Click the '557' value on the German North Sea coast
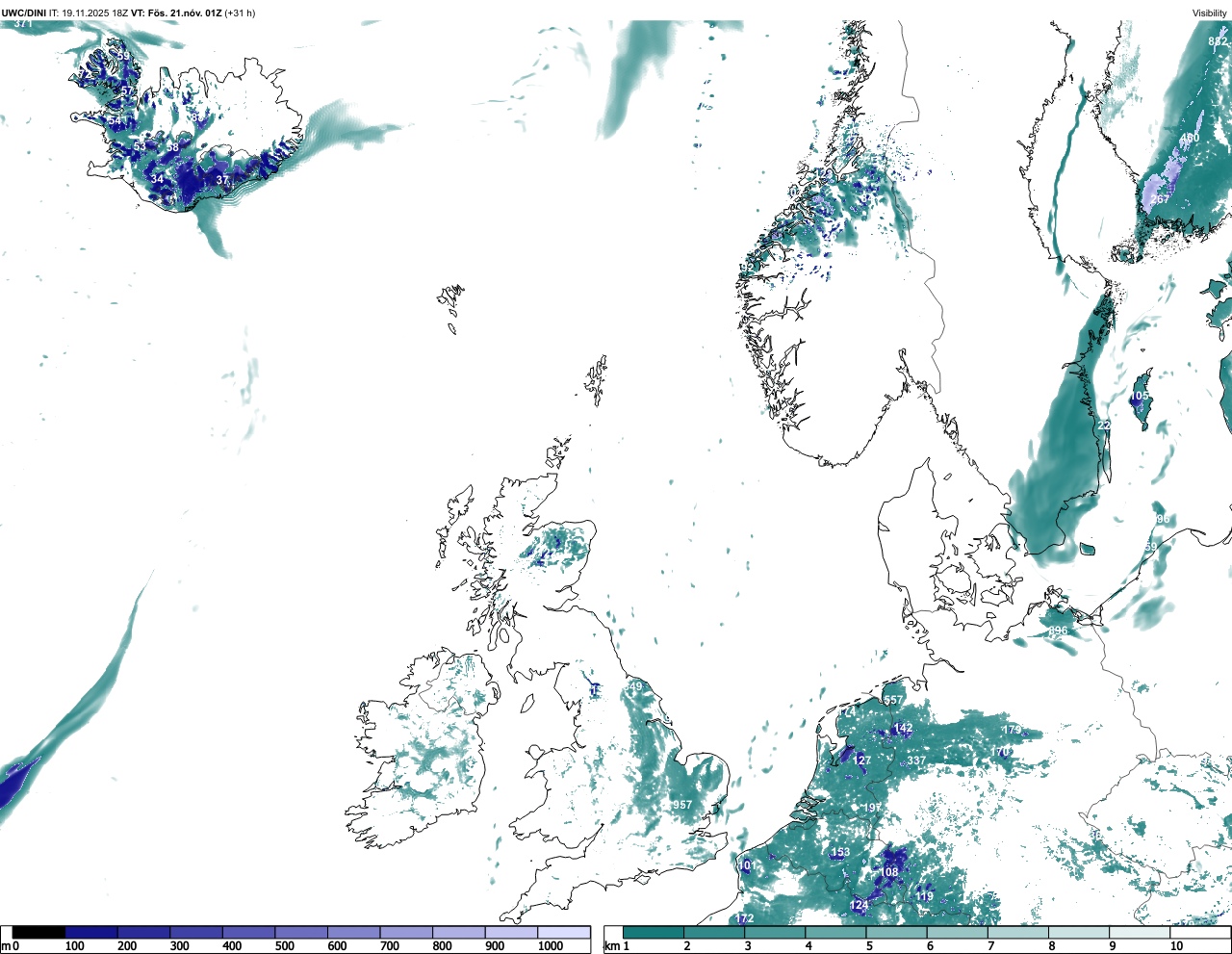Image resolution: width=1232 pixels, height=954 pixels. tap(894, 700)
